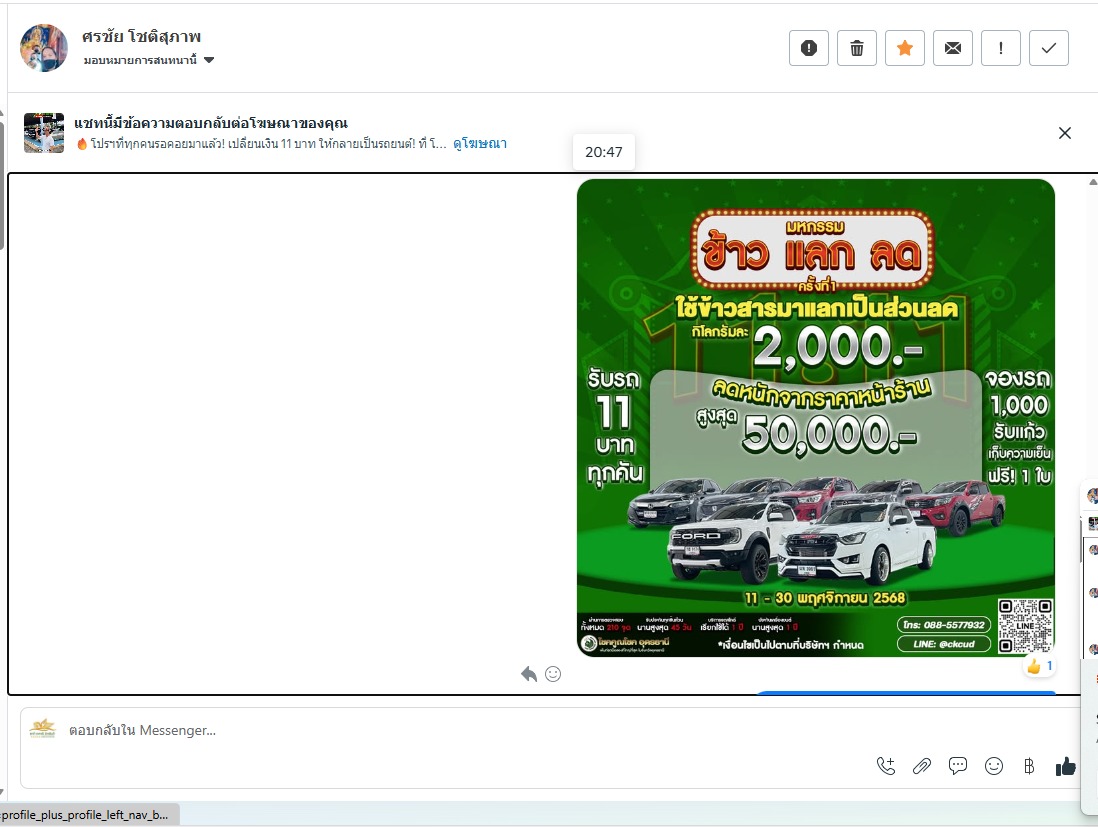The height and width of the screenshot is (827, 1098).
Task: Click the baht payment request icon
Action: pyautogui.click(x=1029, y=766)
